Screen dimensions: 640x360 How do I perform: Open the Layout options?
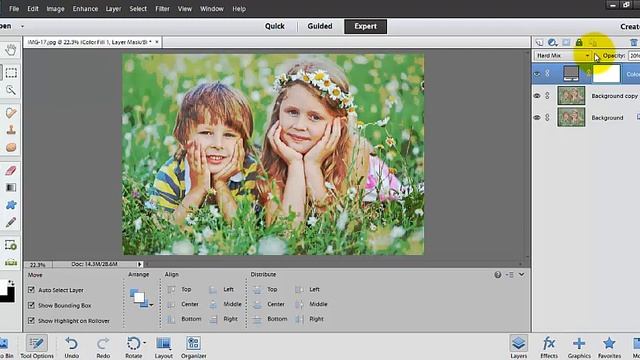click(x=164, y=347)
